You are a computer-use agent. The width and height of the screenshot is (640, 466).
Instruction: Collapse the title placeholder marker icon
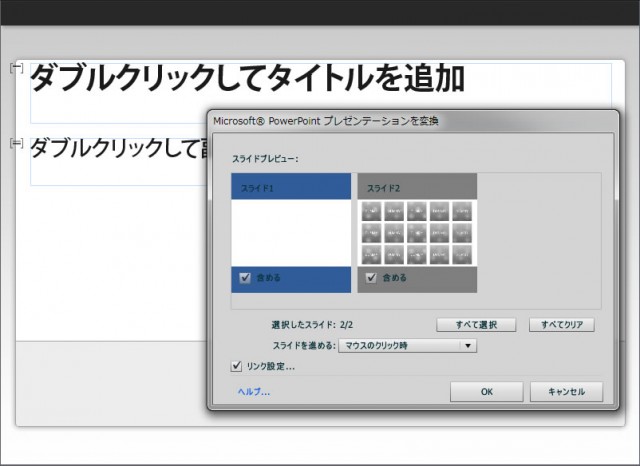(16, 68)
